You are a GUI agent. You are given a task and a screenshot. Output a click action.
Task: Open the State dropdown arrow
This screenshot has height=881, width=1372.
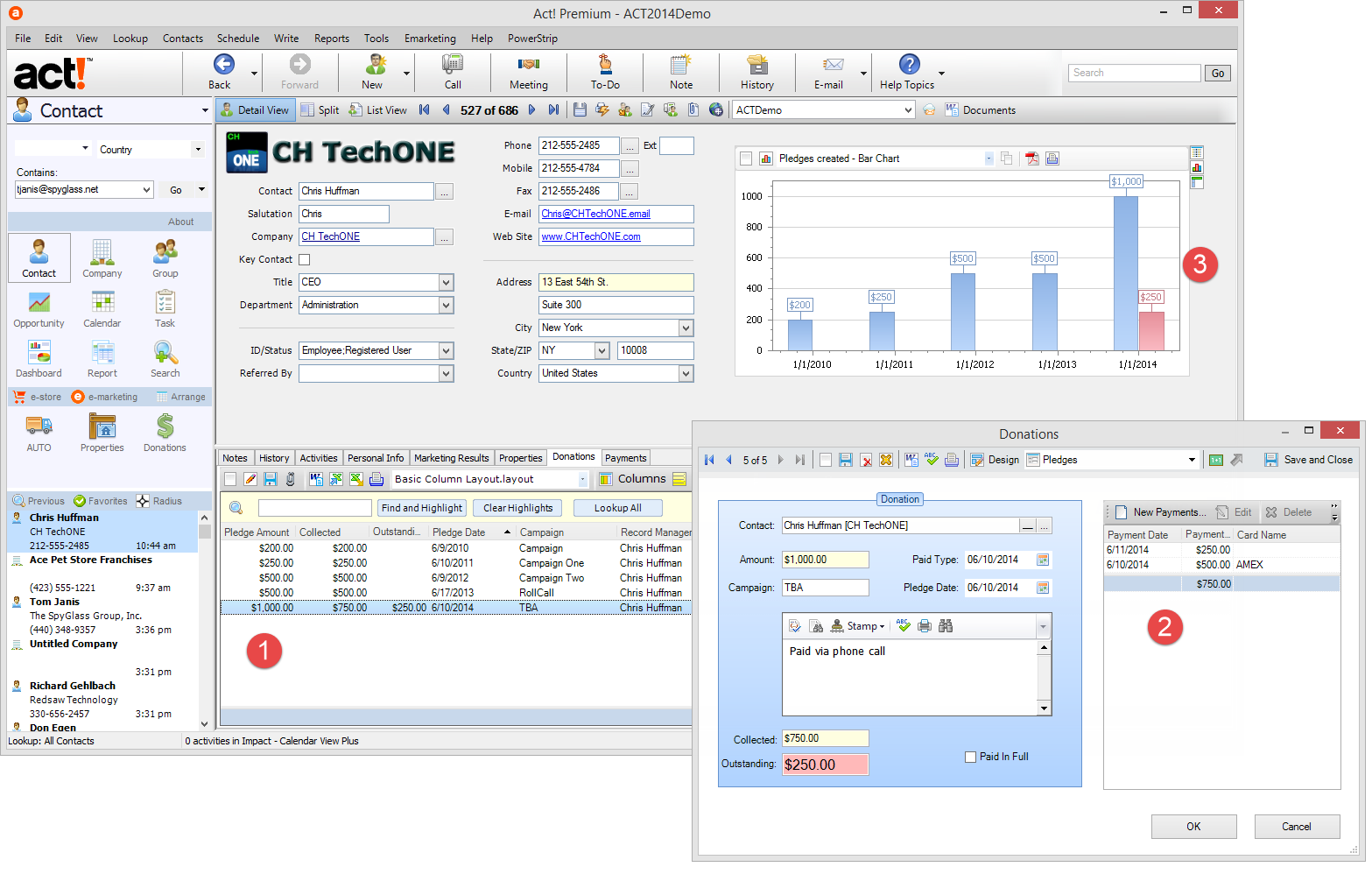click(602, 350)
